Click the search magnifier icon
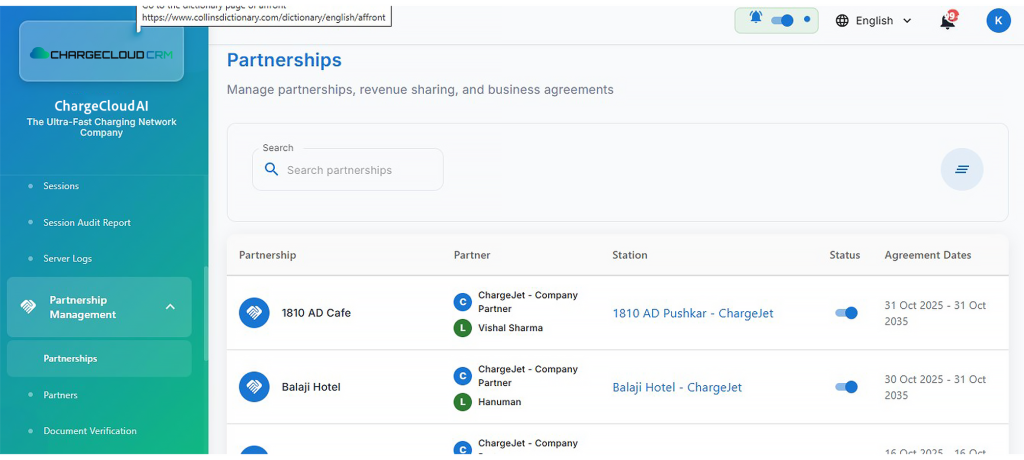Image resolution: width=1024 pixels, height=460 pixels. click(x=271, y=170)
